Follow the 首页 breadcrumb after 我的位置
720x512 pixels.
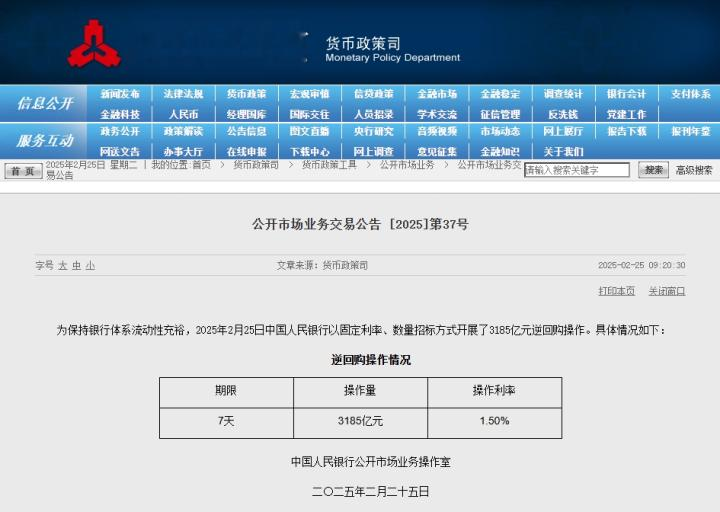click(x=201, y=165)
